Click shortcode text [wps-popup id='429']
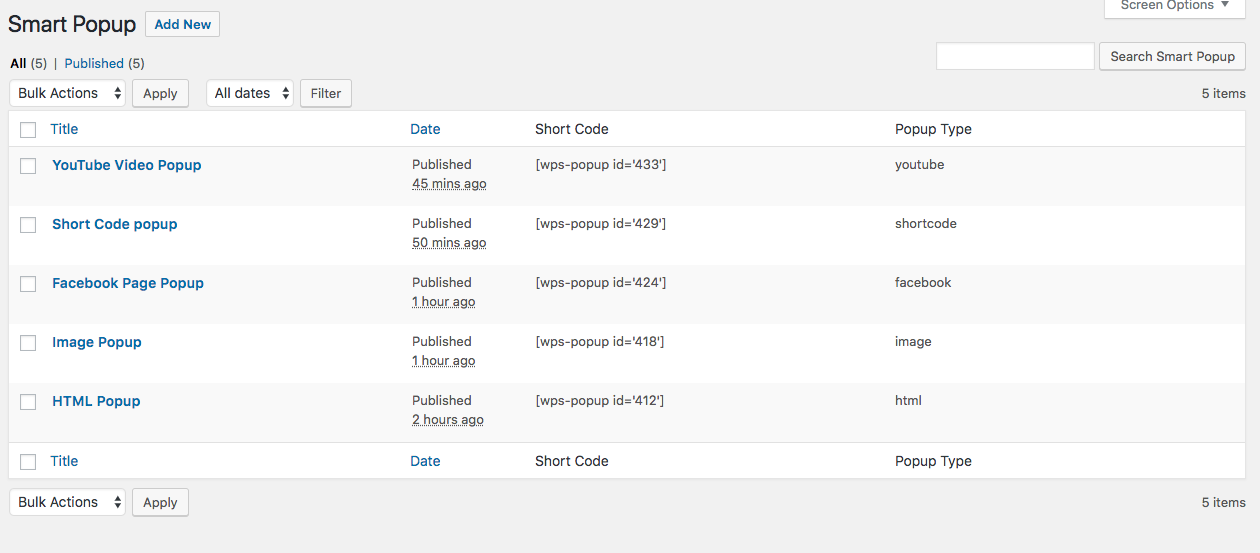1260x553 pixels. pos(600,223)
